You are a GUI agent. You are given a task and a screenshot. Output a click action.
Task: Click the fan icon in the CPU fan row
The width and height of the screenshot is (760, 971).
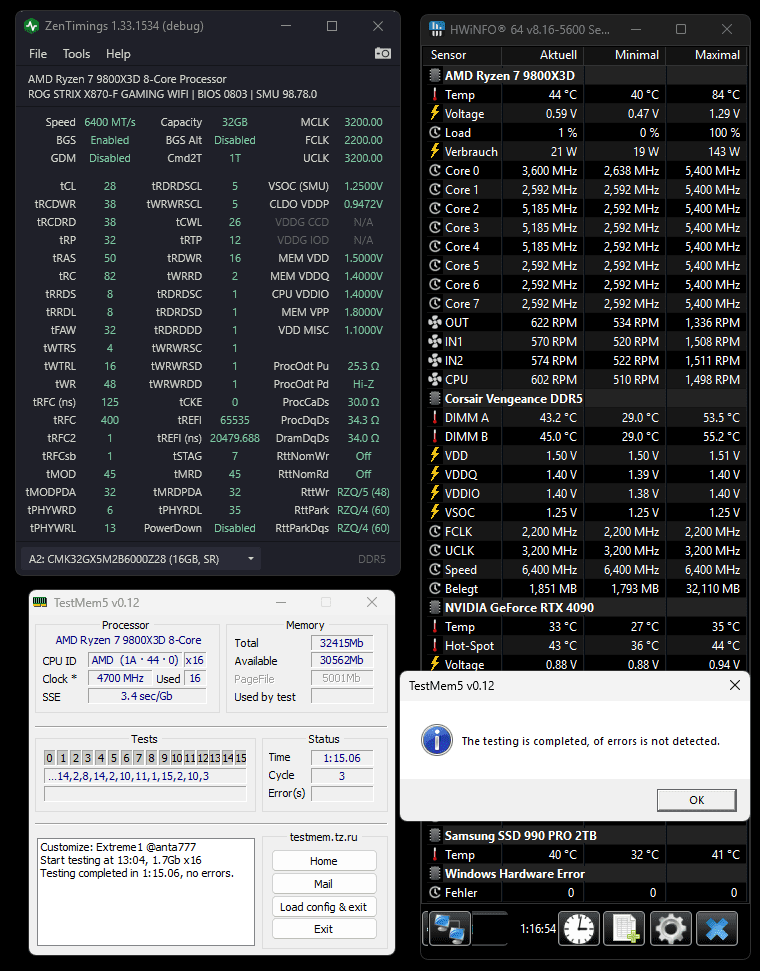point(435,380)
